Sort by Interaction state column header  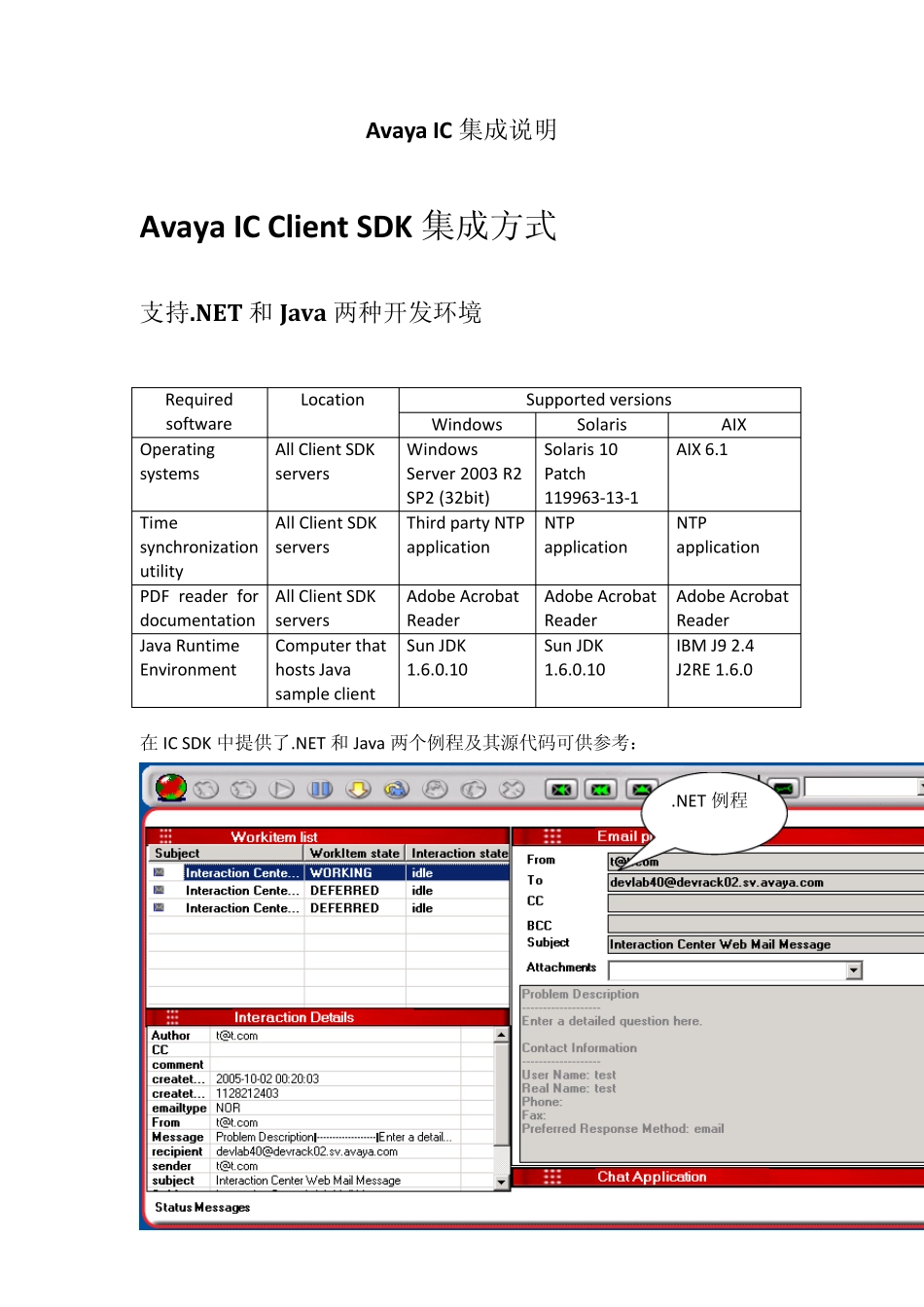click(x=458, y=853)
